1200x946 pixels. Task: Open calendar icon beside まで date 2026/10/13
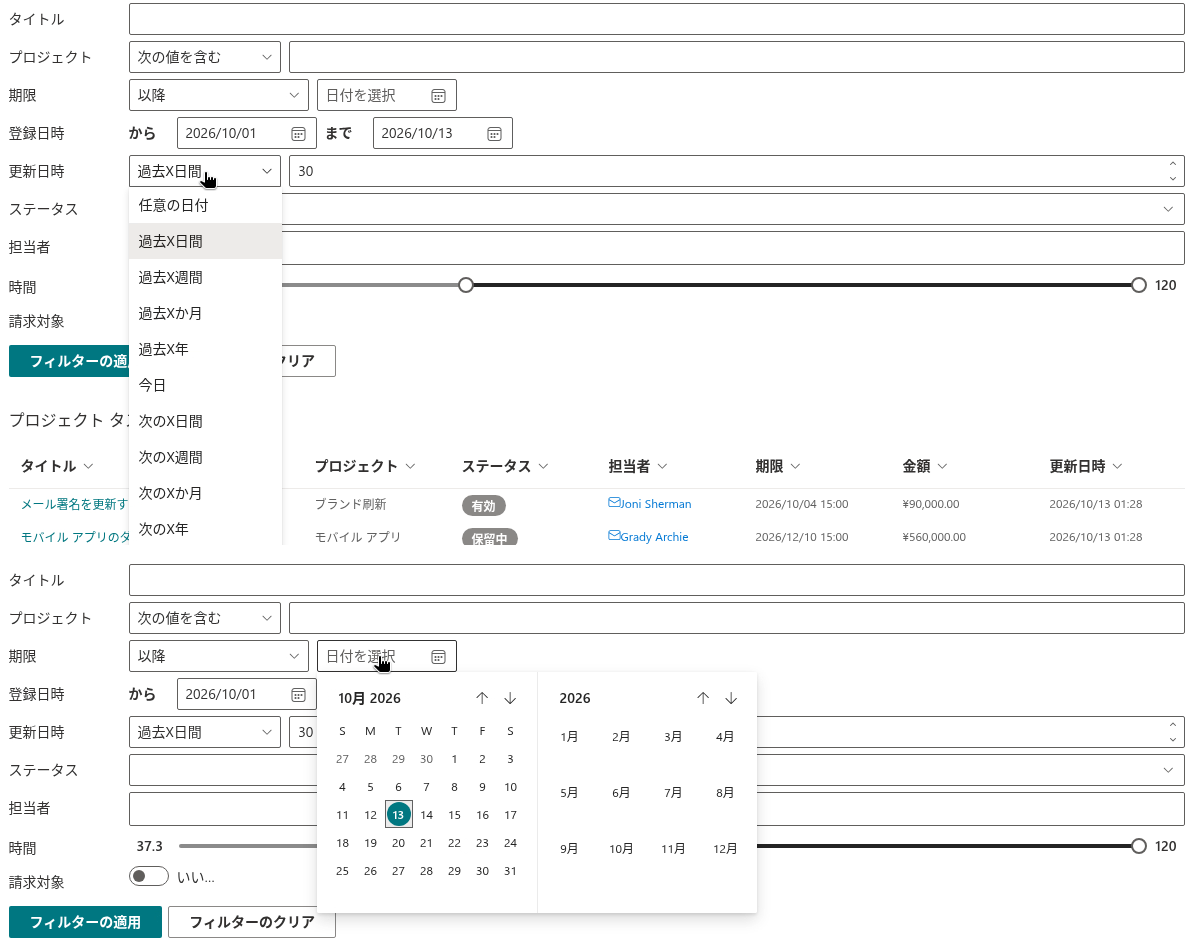[x=494, y=133]
